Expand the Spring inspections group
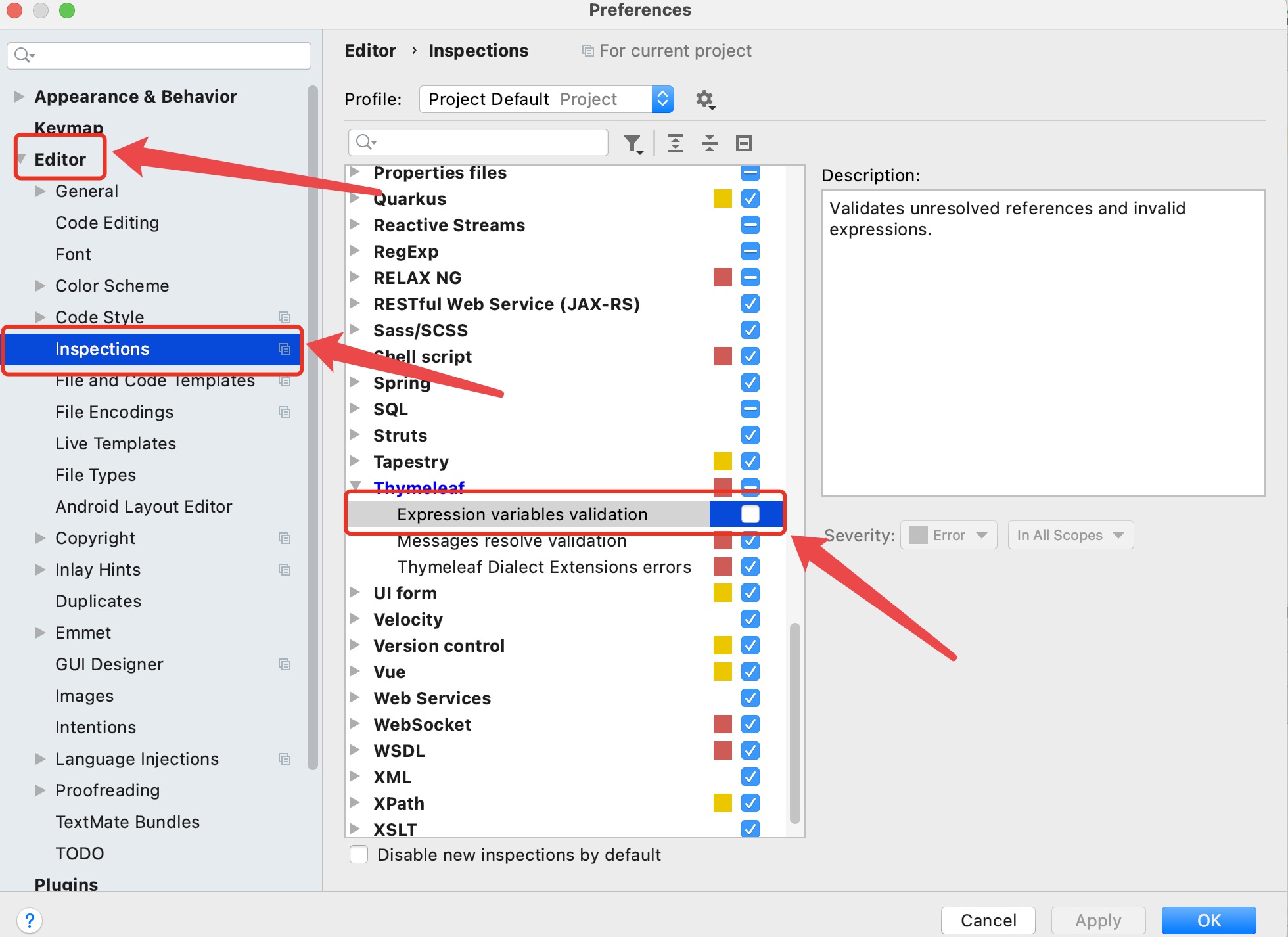 355,382
